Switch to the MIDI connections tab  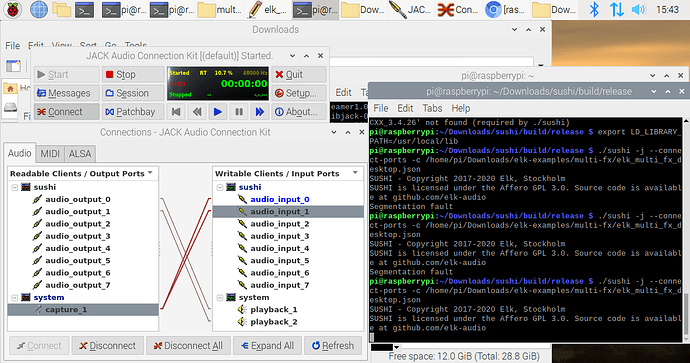pos(50,154)
